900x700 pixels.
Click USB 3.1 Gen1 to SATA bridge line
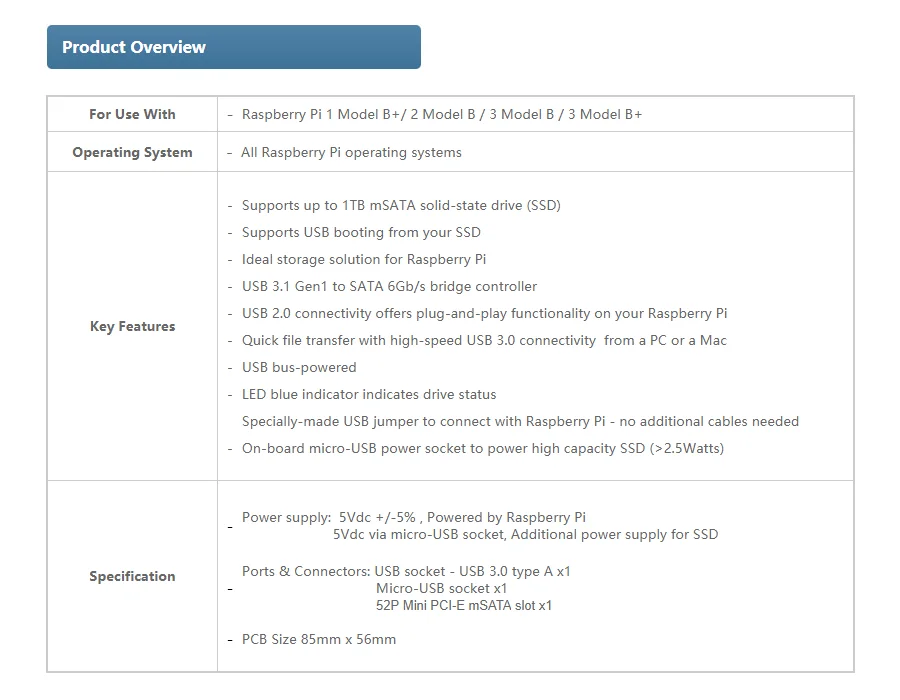click(389, 286)
